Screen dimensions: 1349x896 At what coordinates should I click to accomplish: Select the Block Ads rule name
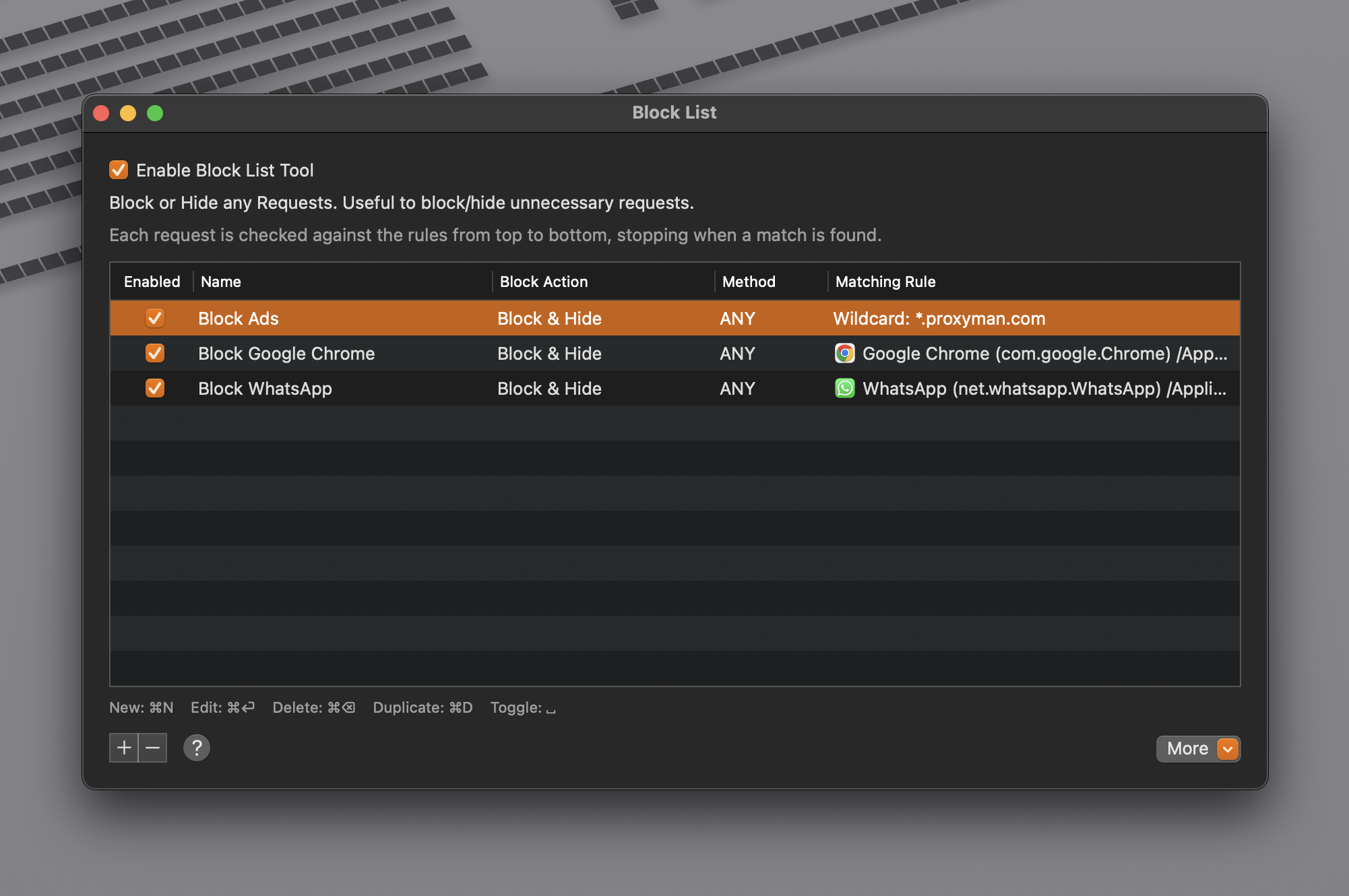(239, 318)
